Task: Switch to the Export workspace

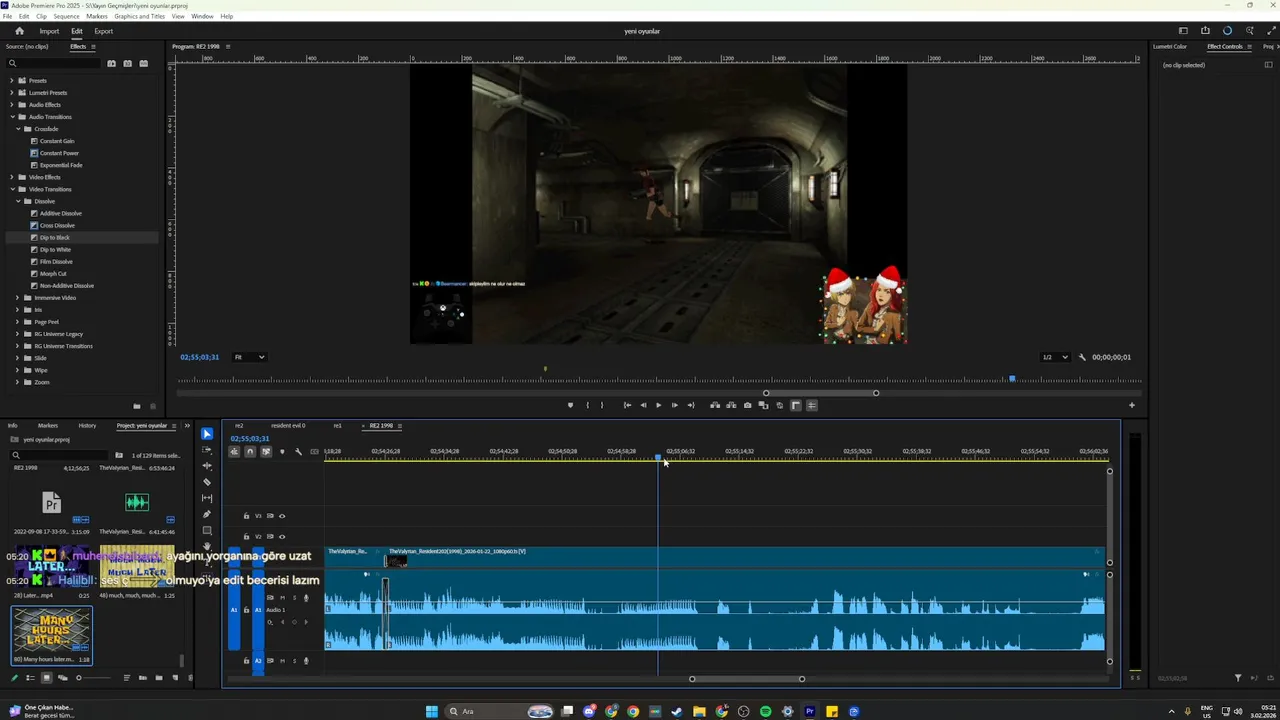Action: pyautogui.click(x=104, y=31)
